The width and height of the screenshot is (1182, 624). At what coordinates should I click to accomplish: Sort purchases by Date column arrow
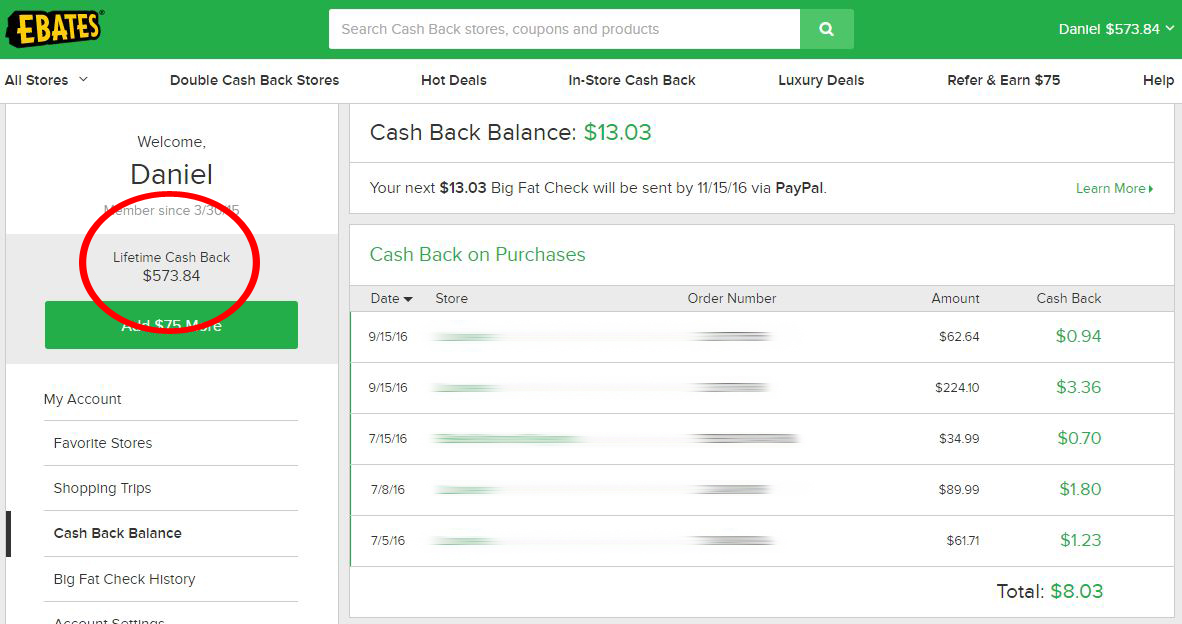click(408, 299)
